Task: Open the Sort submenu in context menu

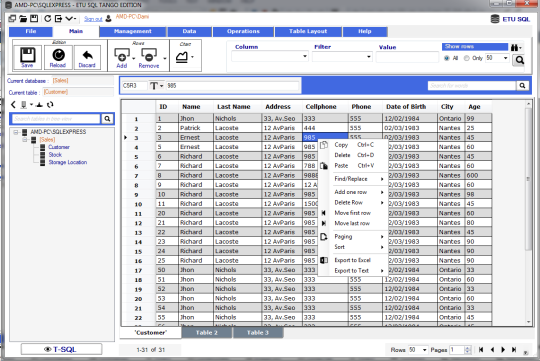Action: (353, 247)
